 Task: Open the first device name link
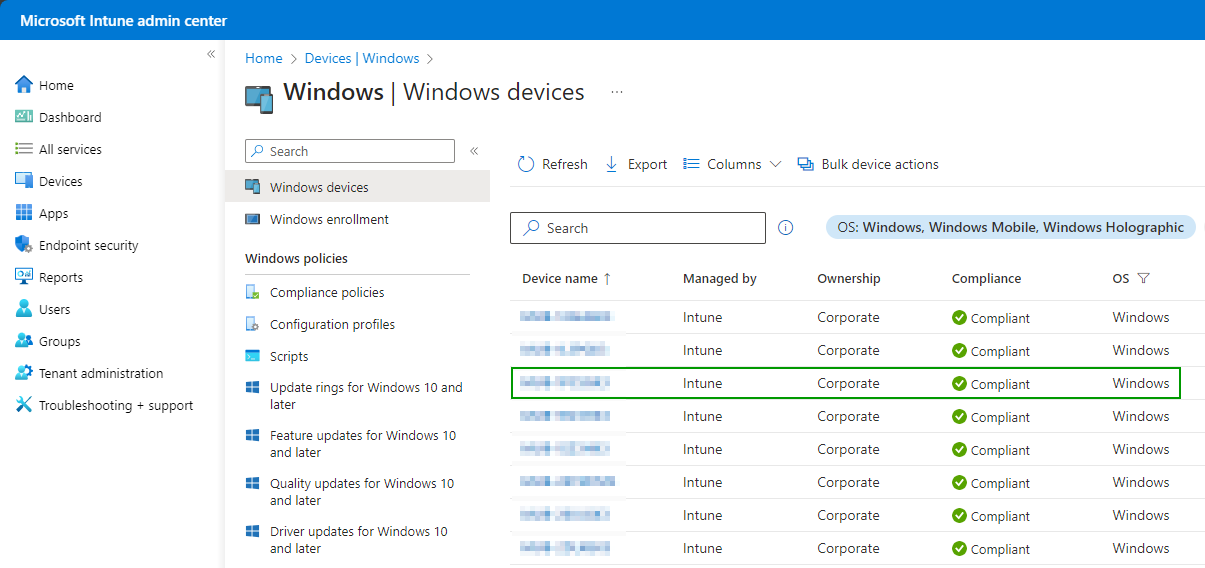(566, 317)
